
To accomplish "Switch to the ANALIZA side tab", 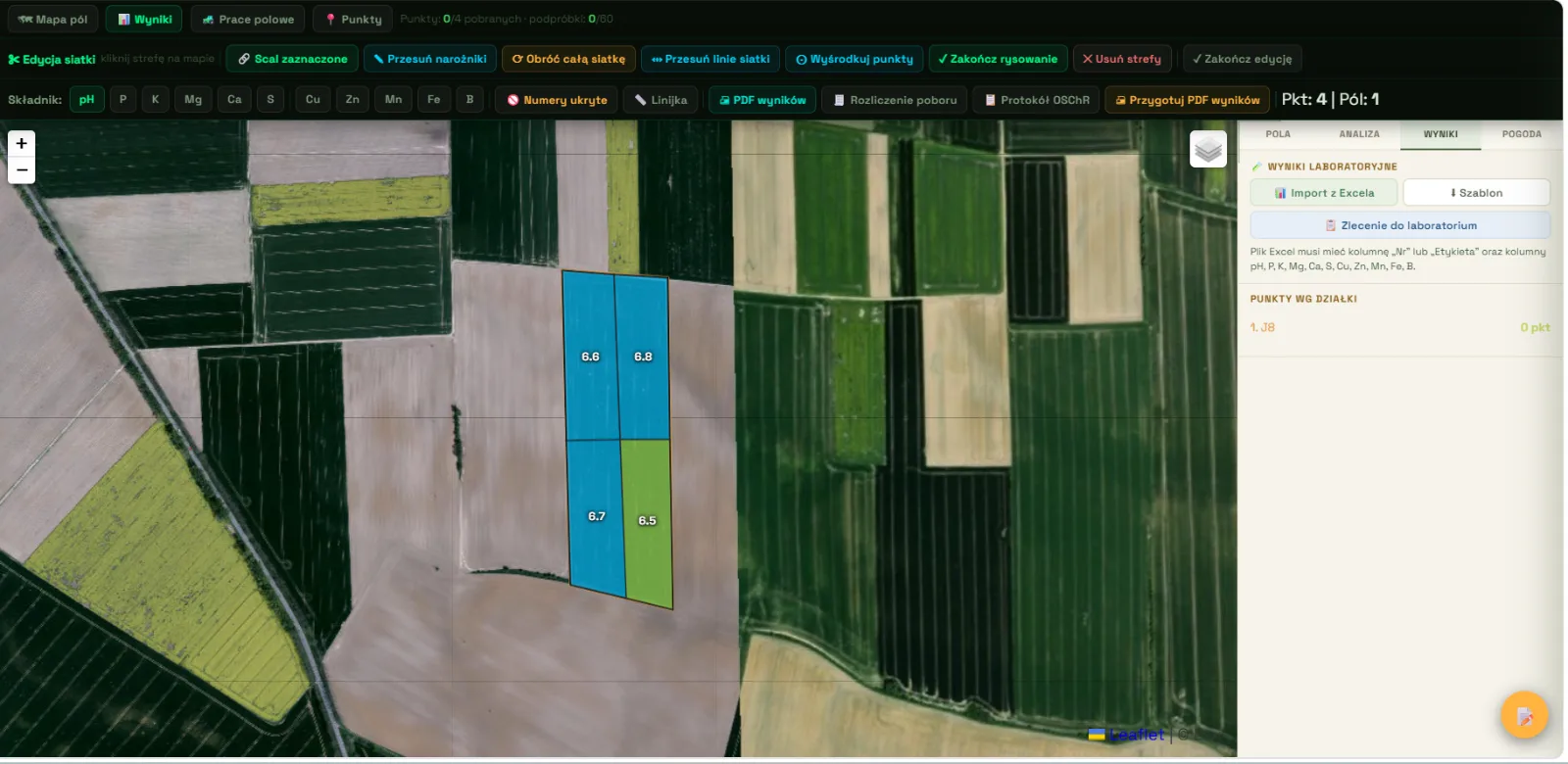I will coord(1359,134).
